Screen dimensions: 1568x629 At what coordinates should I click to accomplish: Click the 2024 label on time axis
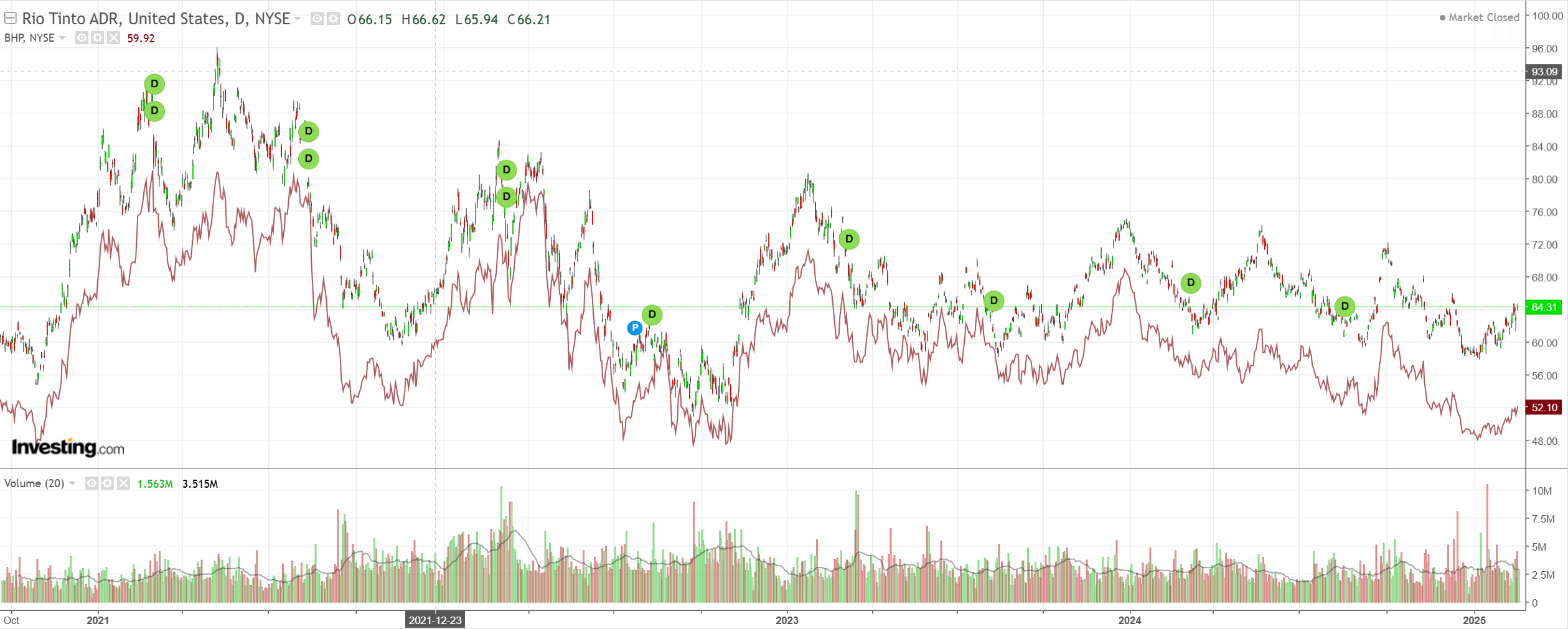tap(1130, 620)
